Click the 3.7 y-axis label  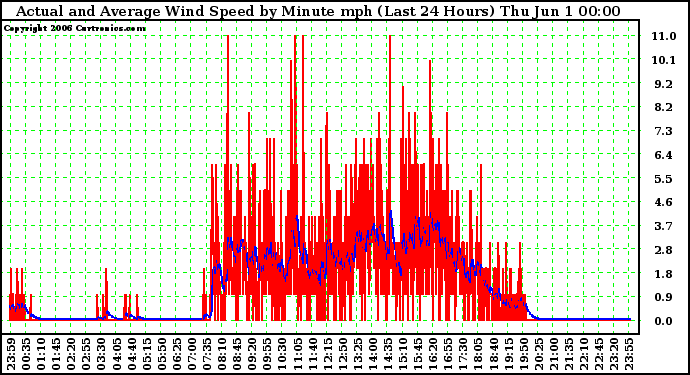point(664,226)
